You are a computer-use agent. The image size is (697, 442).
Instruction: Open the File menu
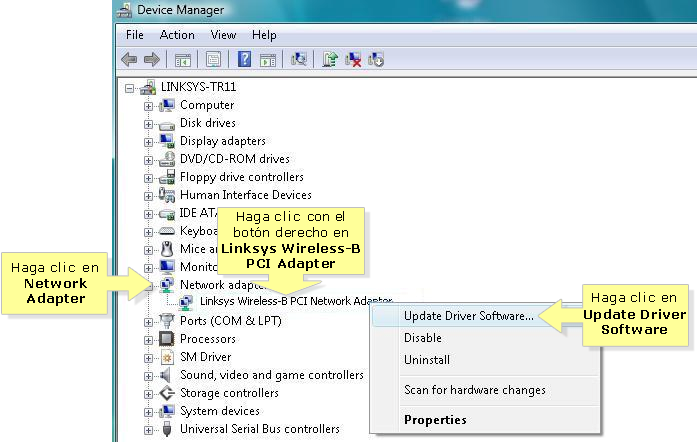tap(135, 35)
